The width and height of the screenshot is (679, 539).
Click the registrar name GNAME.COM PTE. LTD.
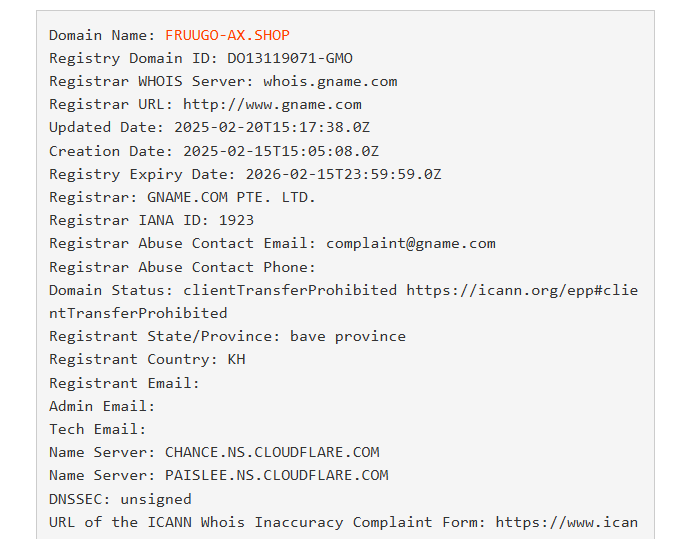(232, 197)
